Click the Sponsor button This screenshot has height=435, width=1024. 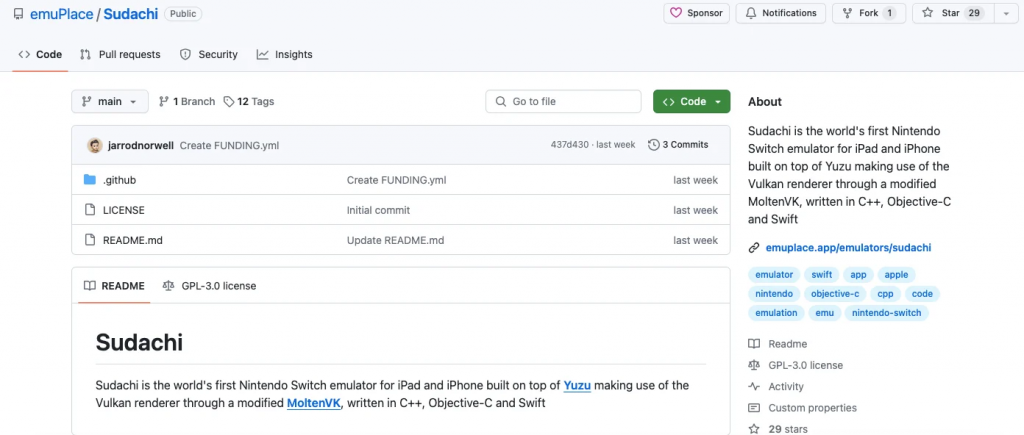696,13
